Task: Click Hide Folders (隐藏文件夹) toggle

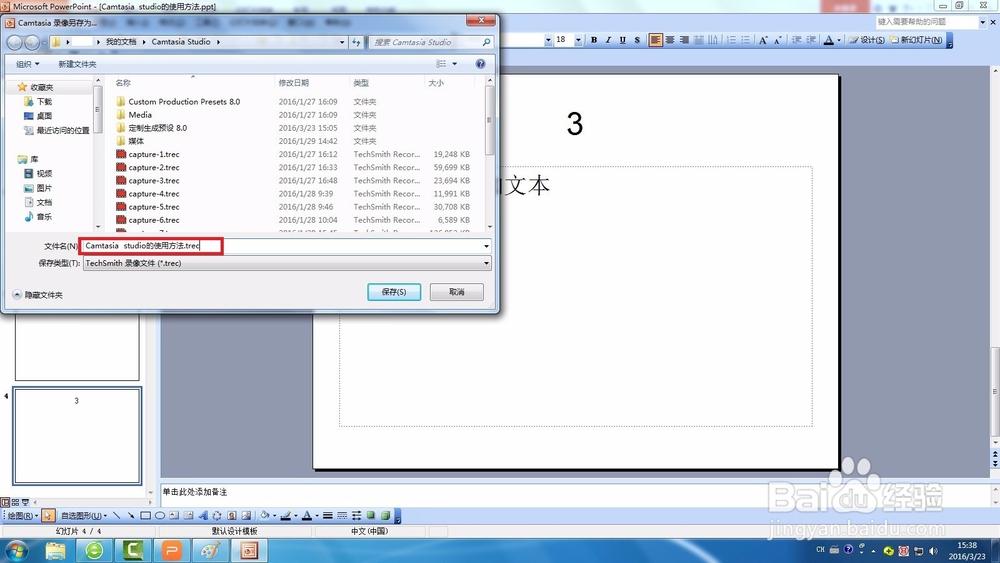Action: [x=38, y=295]
